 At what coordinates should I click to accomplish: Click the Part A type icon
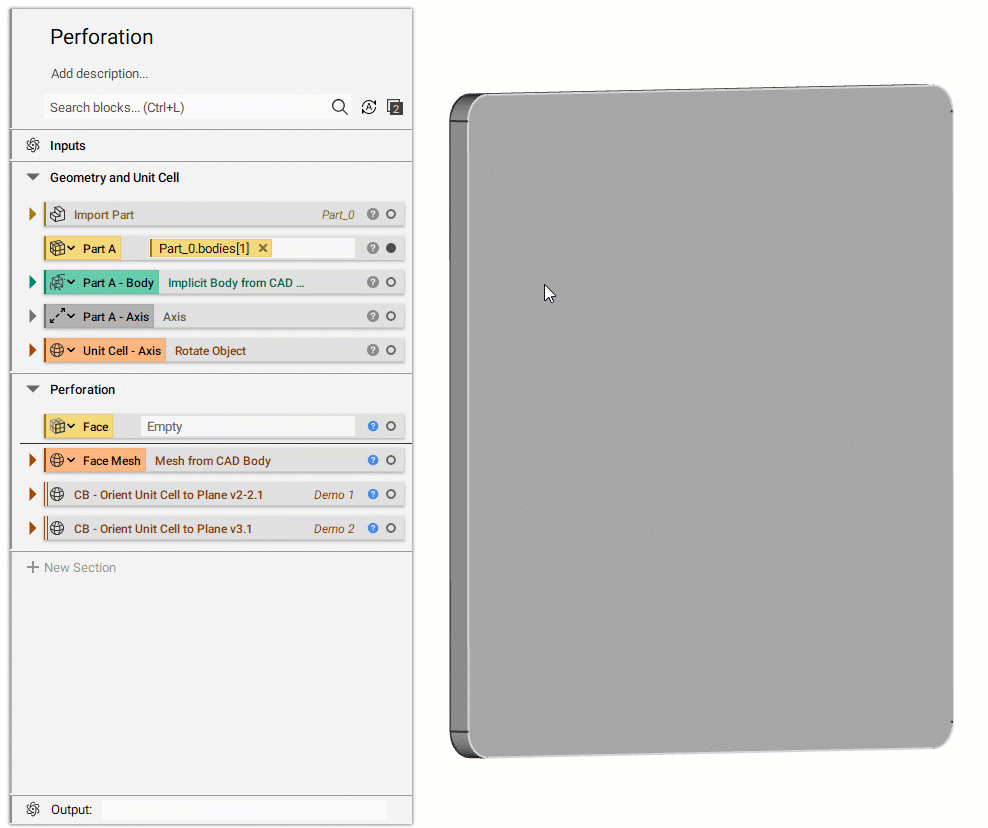(x=57, y=248)
